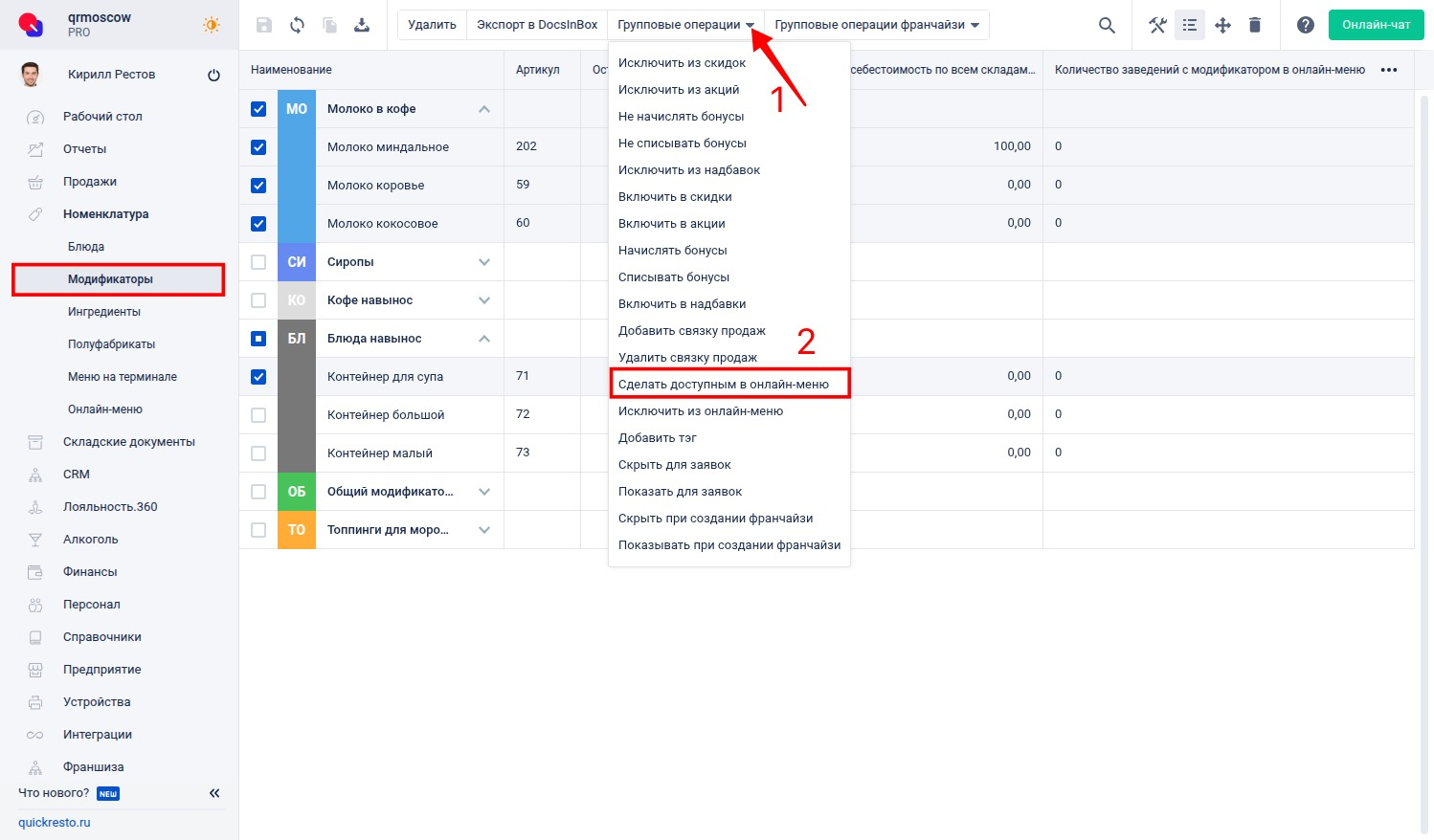Screen dimensions: 1434x840
Task: Click the refresh arrows icon
Action: click(x=297, y=26)
